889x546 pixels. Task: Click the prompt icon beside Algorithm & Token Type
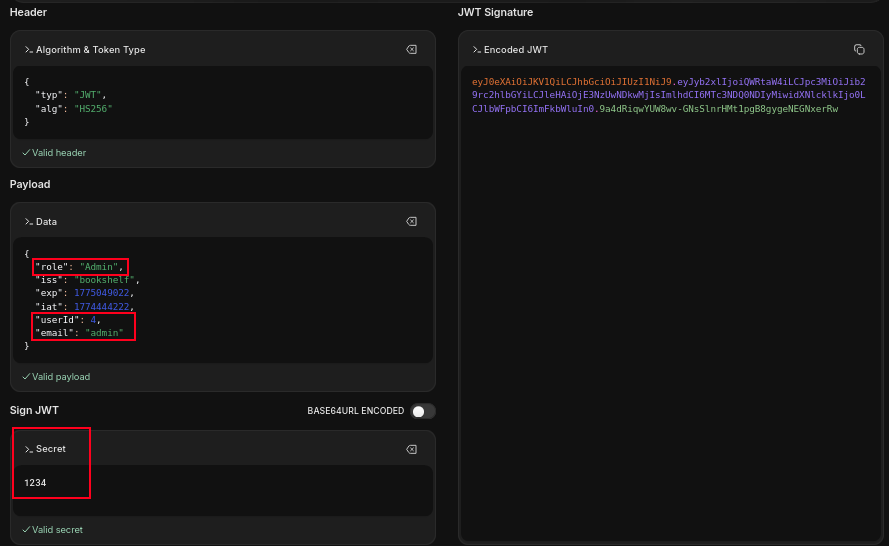click(29, 49)
